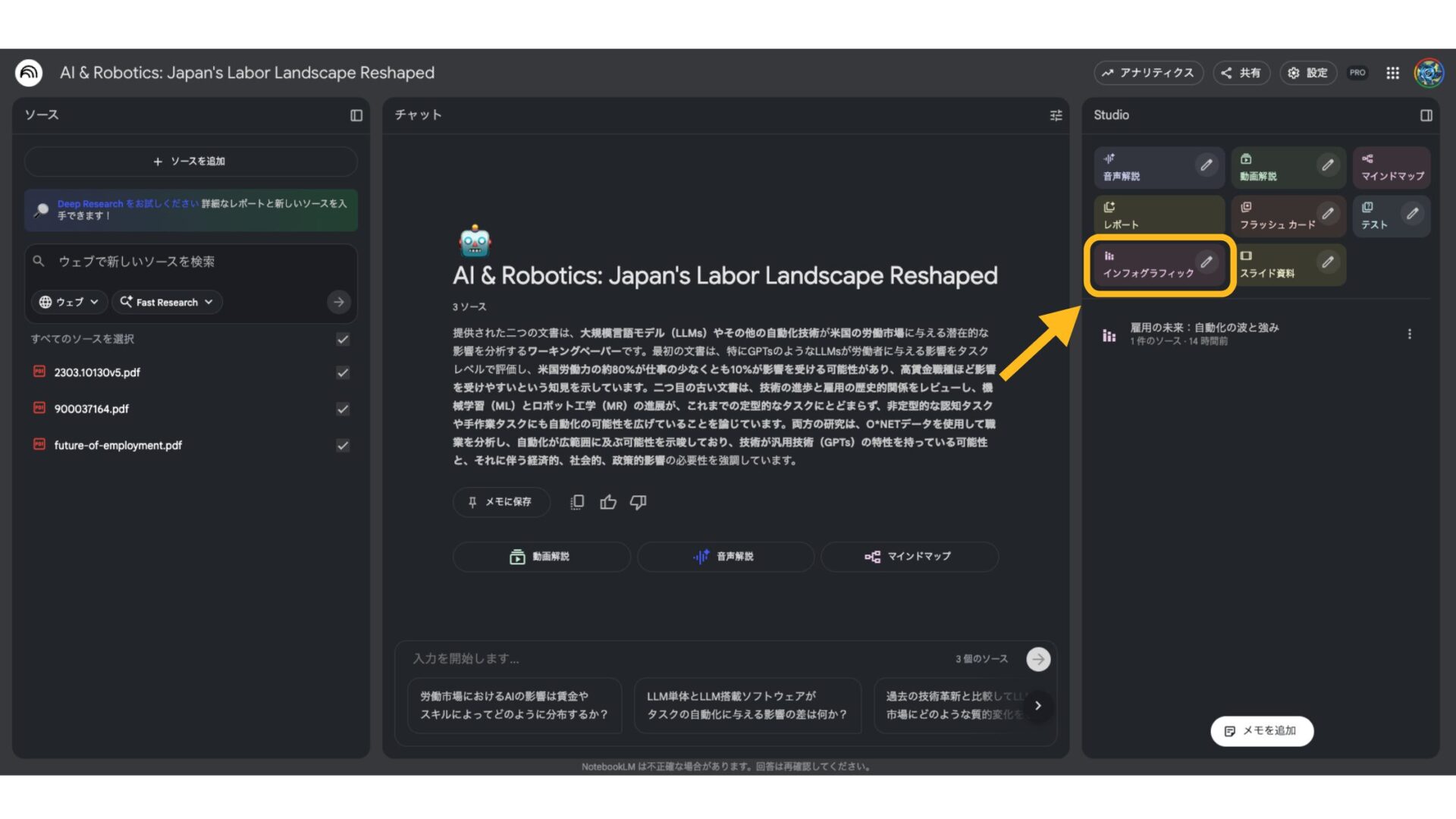
Task: Open アナリティクス from the top bar
Action: point(1147,73)
